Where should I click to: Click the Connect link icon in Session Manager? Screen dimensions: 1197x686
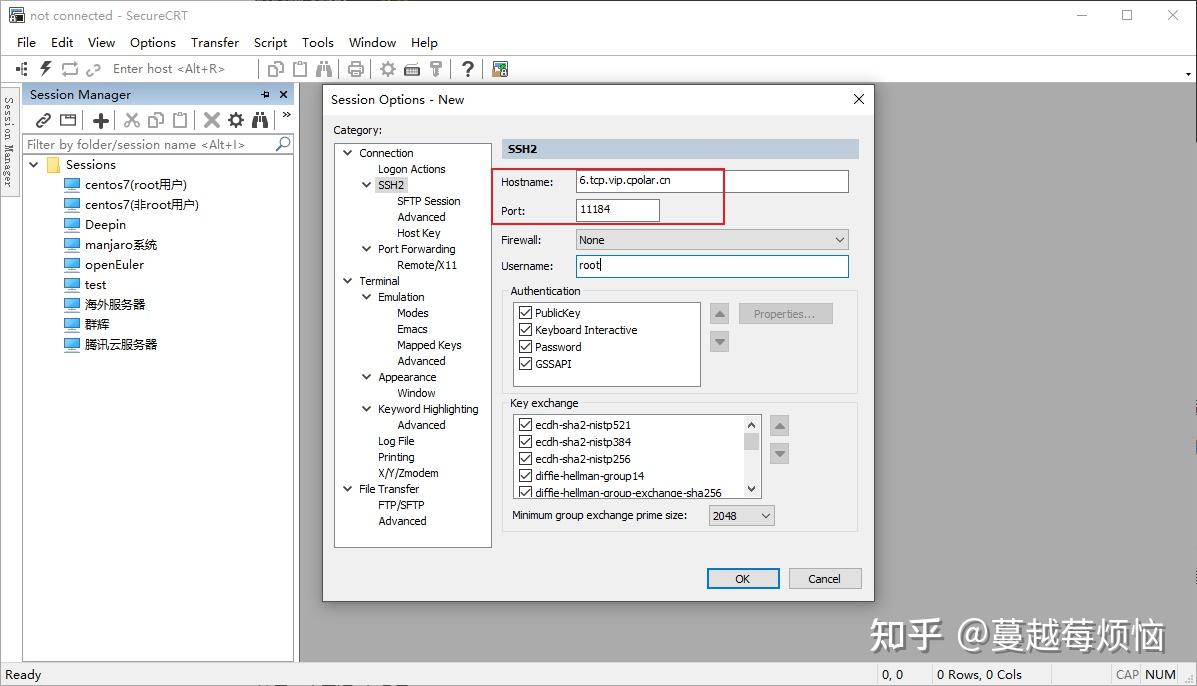[44, 119]
